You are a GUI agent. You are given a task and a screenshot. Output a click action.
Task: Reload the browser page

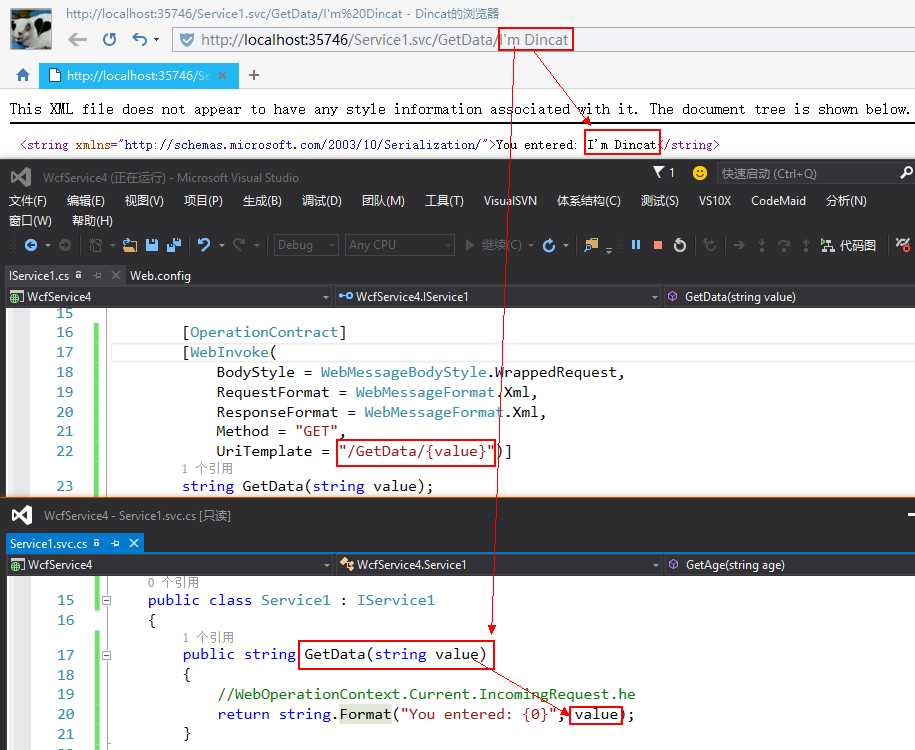point(109,40)
